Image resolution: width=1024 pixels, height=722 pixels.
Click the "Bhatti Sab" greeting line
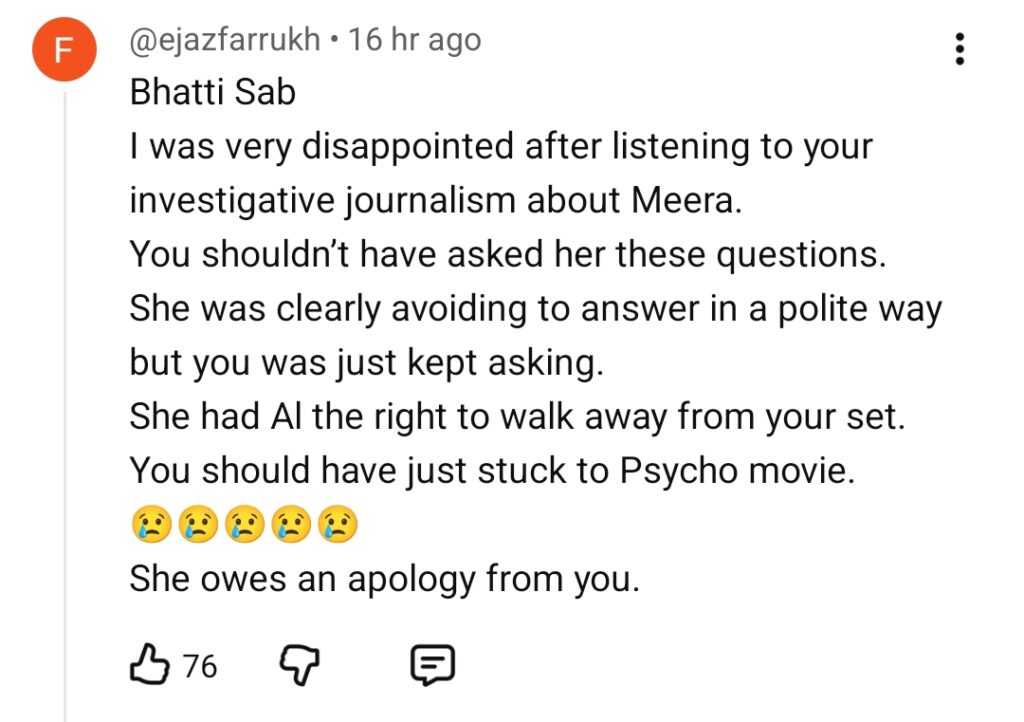coord(212,93)
